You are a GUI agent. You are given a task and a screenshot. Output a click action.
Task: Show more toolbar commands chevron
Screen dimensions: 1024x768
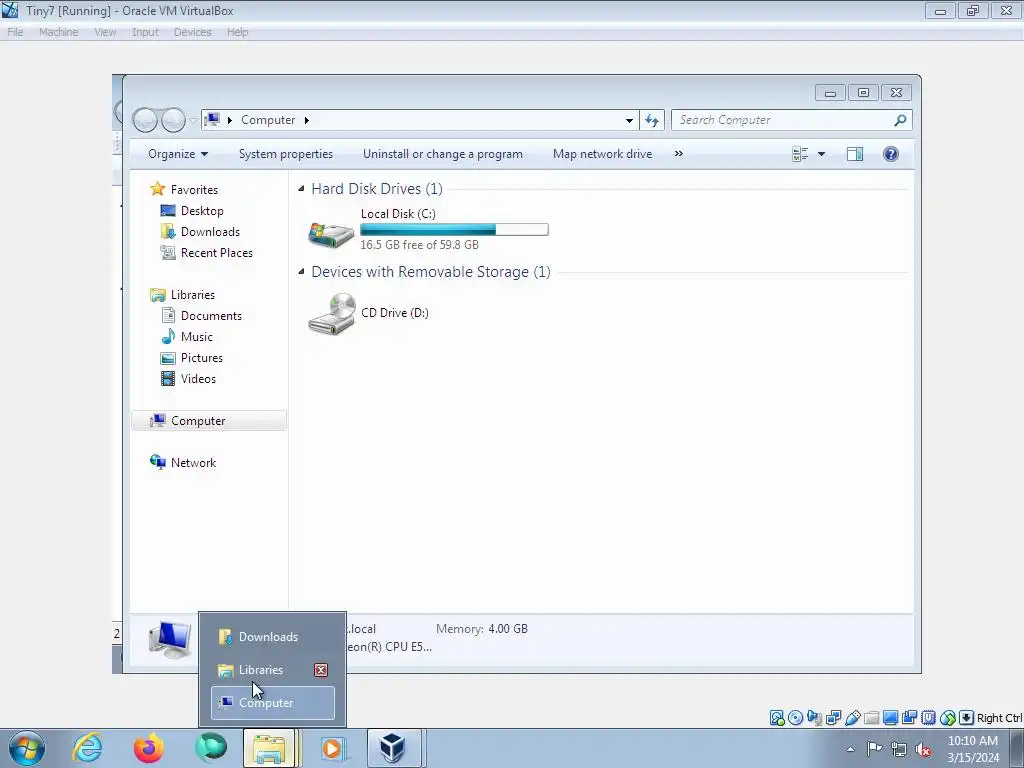[679, 154]
